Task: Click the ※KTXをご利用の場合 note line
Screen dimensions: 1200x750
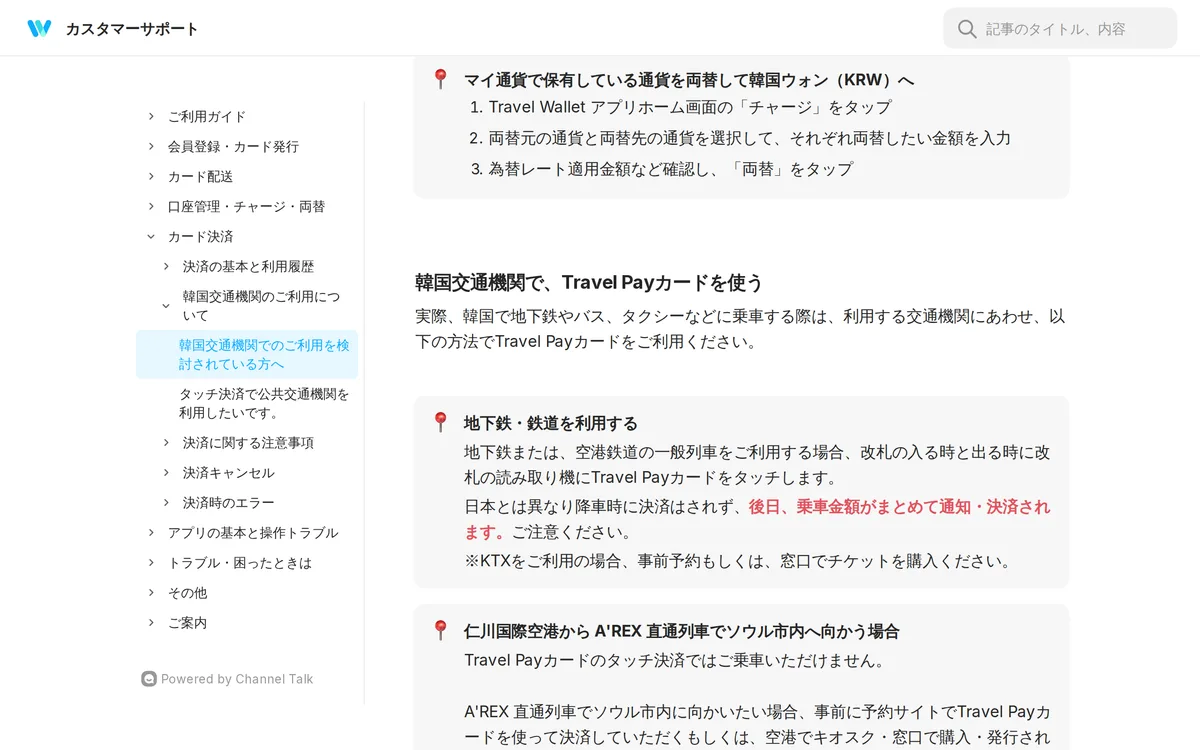Action: tap(739, 561)
